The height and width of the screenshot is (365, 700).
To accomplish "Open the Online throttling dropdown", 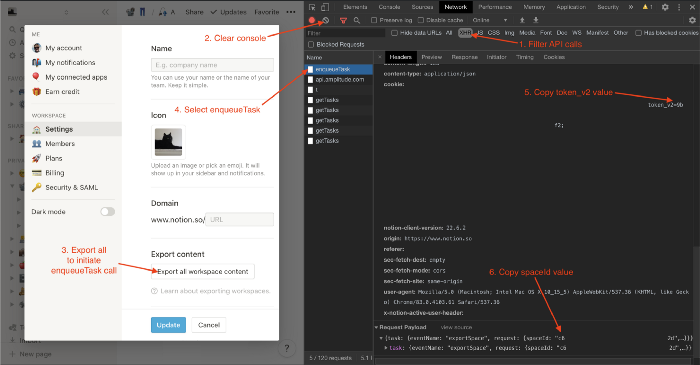I will [x=490, y=20].
